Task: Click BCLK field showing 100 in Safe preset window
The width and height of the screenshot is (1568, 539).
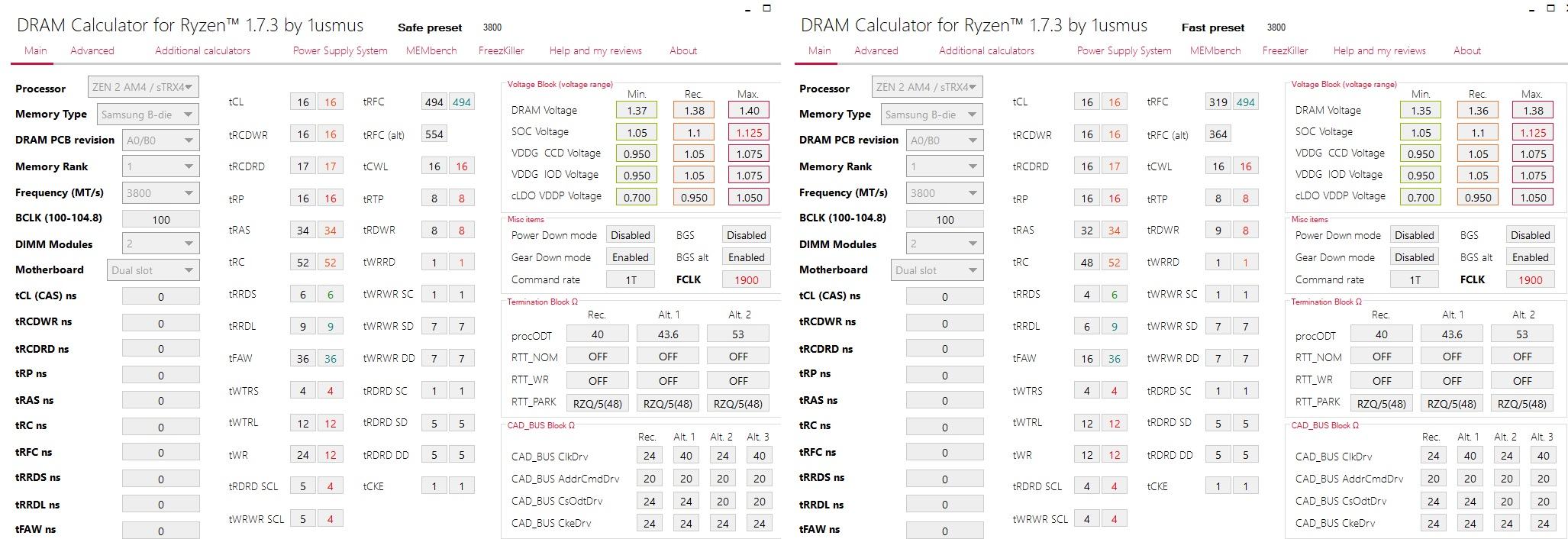Action: [160, 219]
